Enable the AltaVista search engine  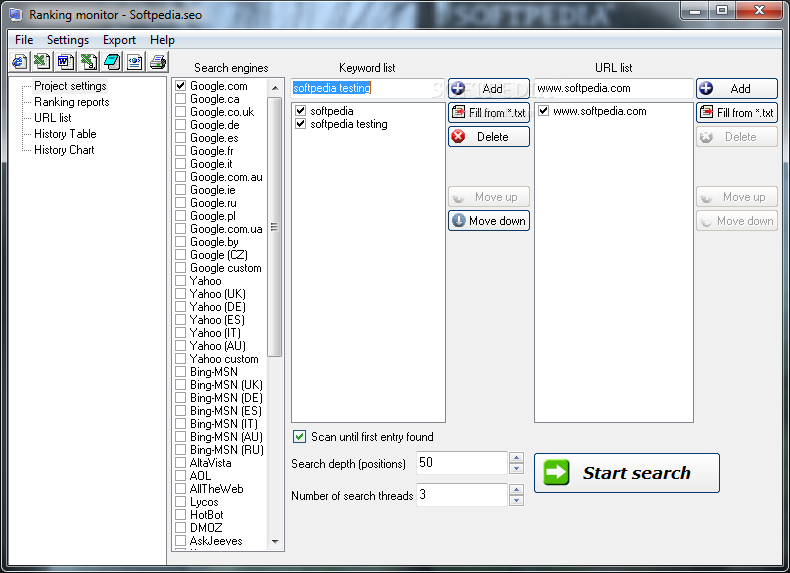click(180, 463)
